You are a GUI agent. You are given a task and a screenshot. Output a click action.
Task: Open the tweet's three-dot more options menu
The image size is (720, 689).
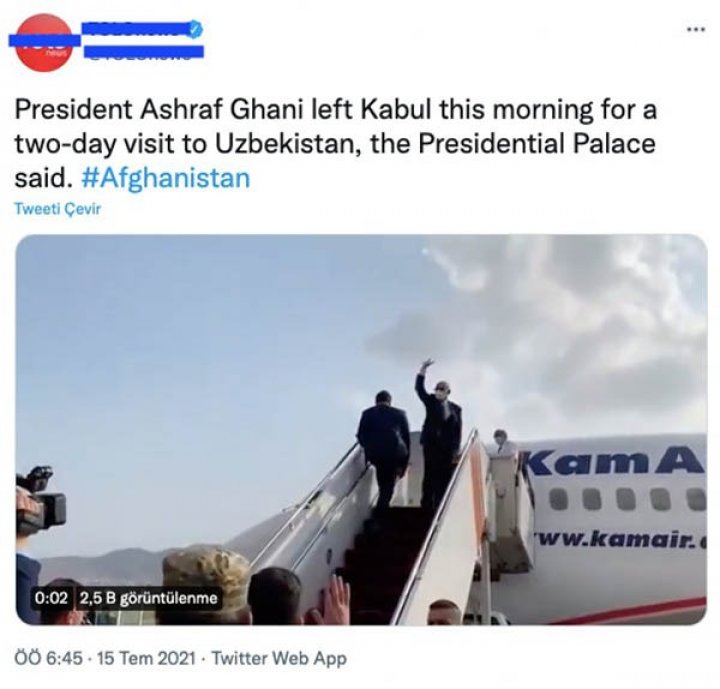[695, 30]
